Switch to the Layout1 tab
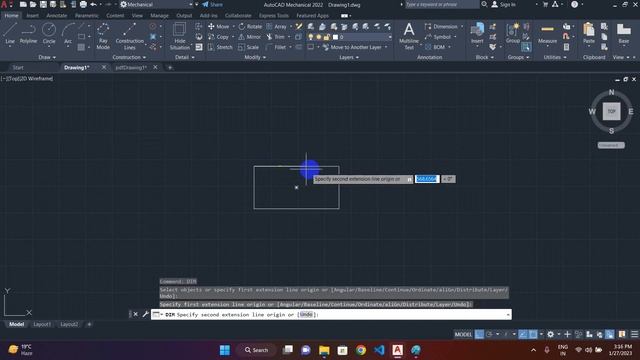This screenshot has width=640, height=360. click(42, 324)
